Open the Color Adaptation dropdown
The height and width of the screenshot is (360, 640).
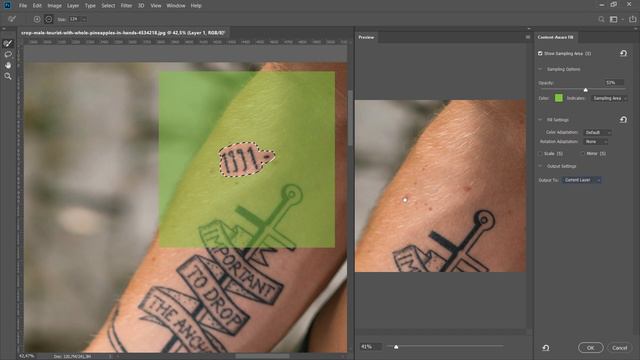tap(597, 132)
